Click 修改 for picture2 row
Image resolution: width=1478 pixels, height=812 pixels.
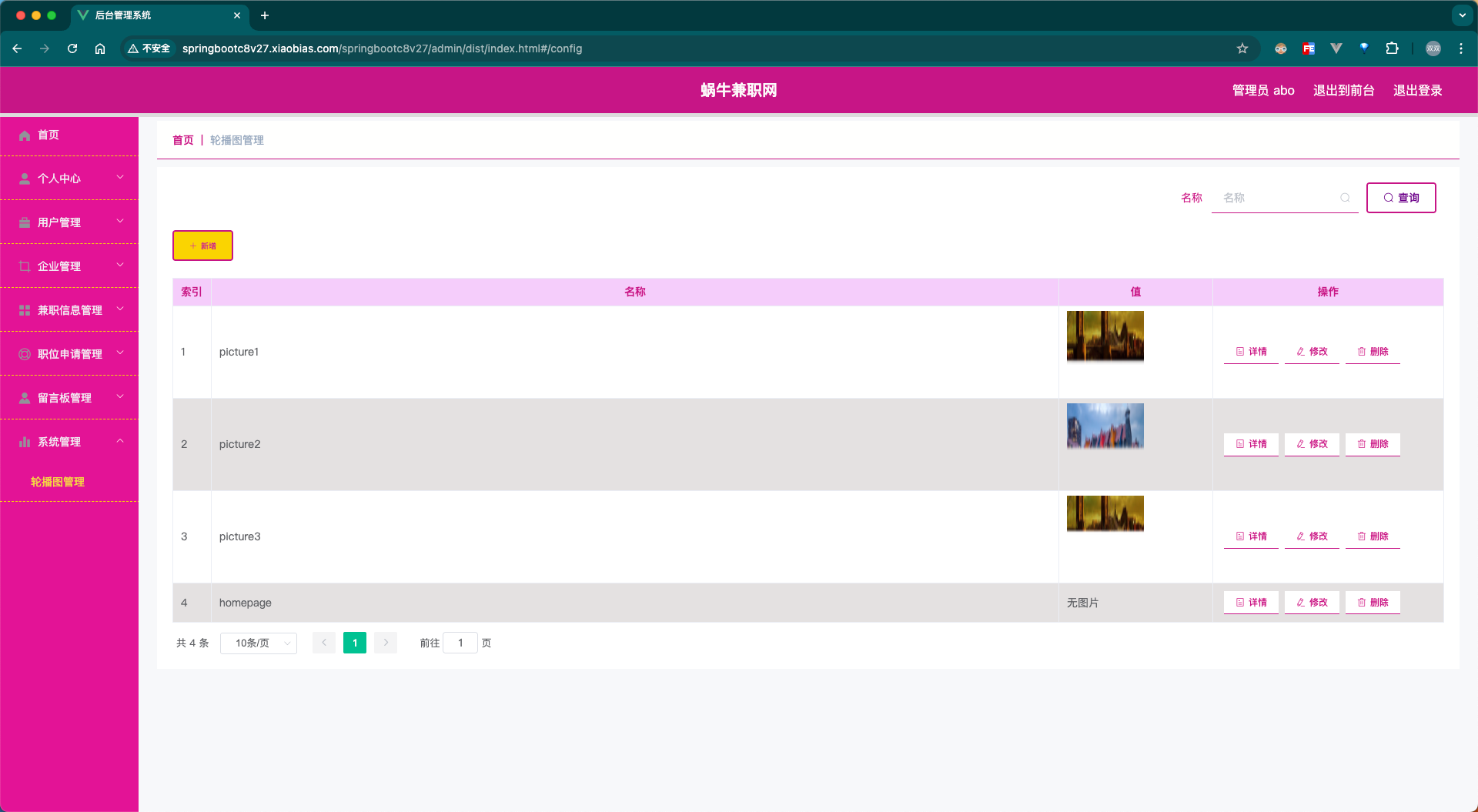1312,444
